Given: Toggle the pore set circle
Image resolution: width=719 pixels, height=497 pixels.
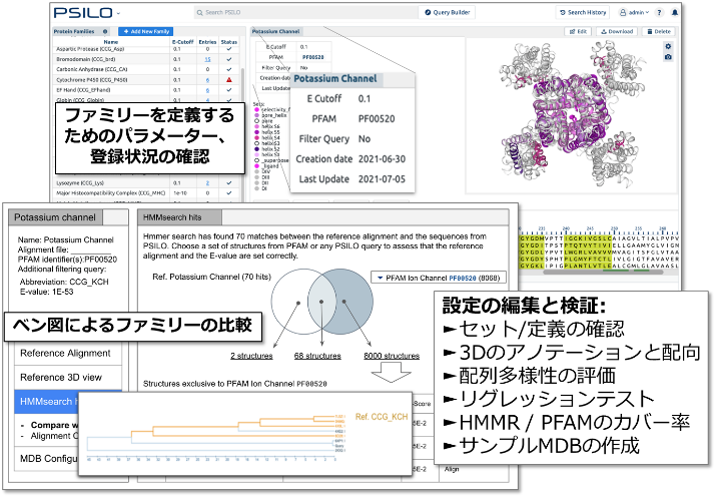Looking at the screenshot, I should coord(256,121).
